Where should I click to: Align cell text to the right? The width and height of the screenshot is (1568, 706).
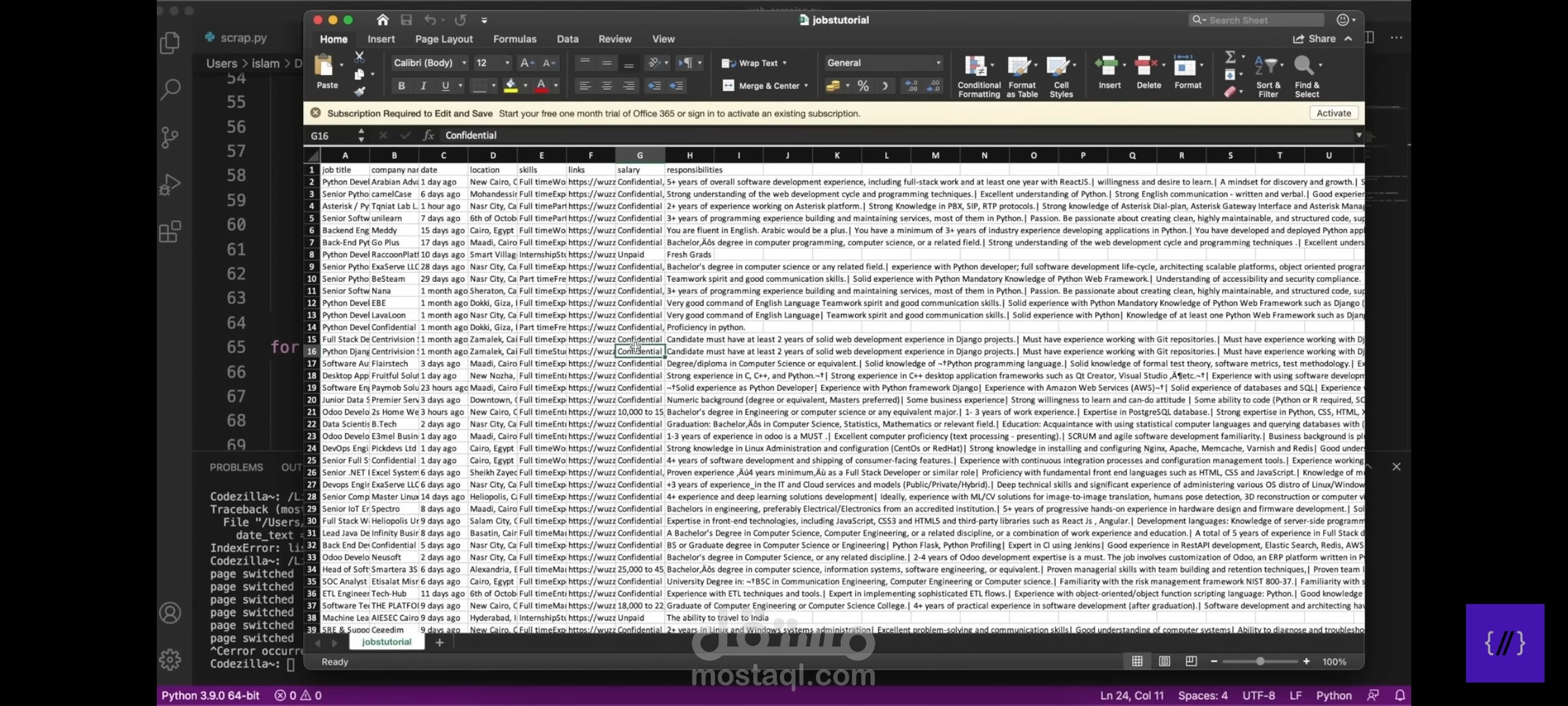pos(629,86)
